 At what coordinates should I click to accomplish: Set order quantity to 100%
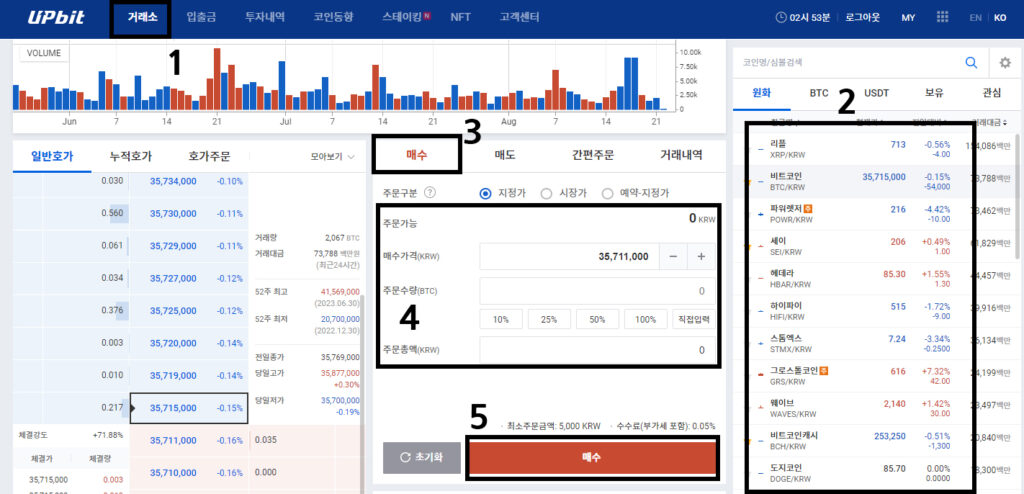click(646, 320)
